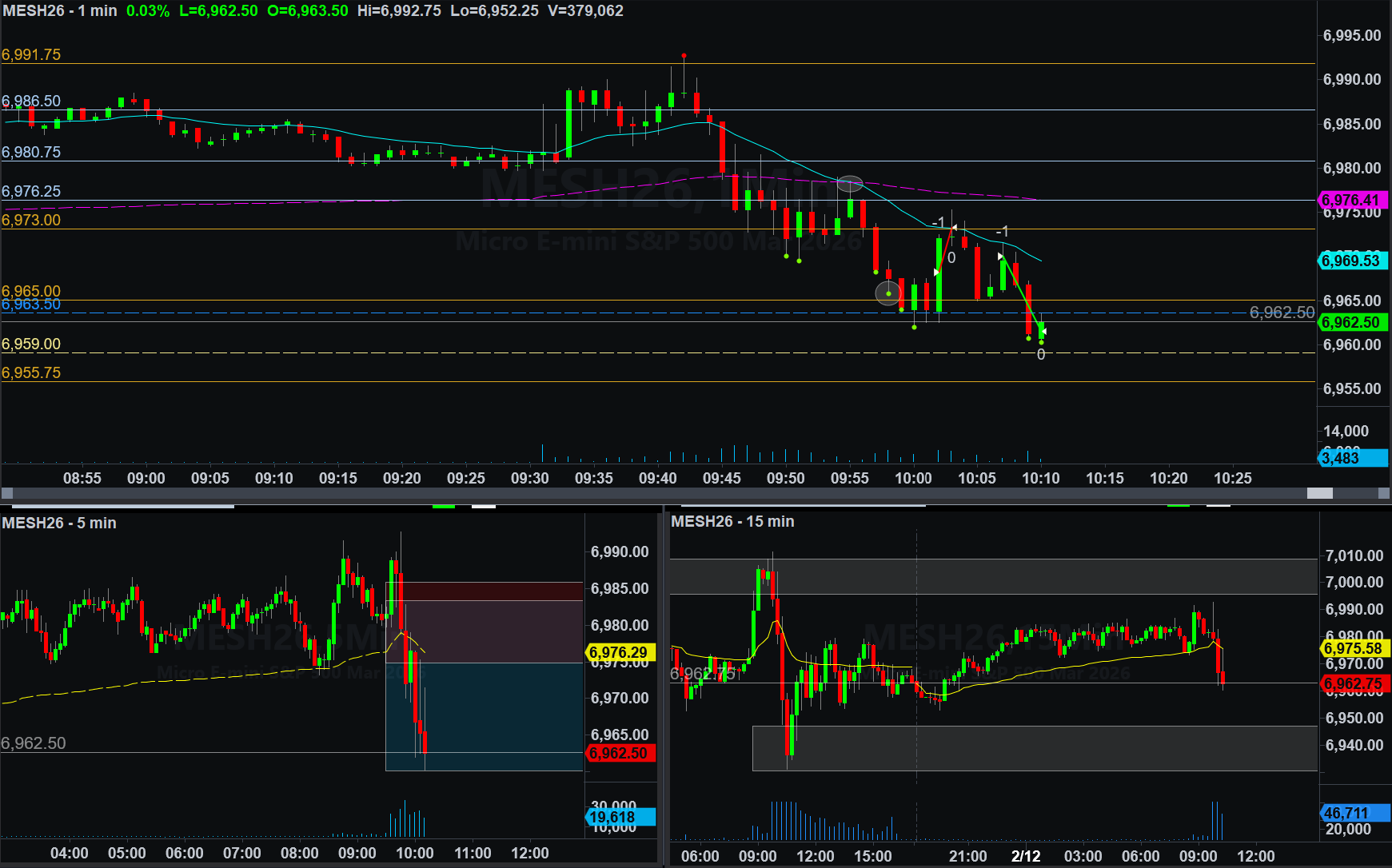Click the scrollbar's left arrow button
1392x868 pixels.
(7, 493)
